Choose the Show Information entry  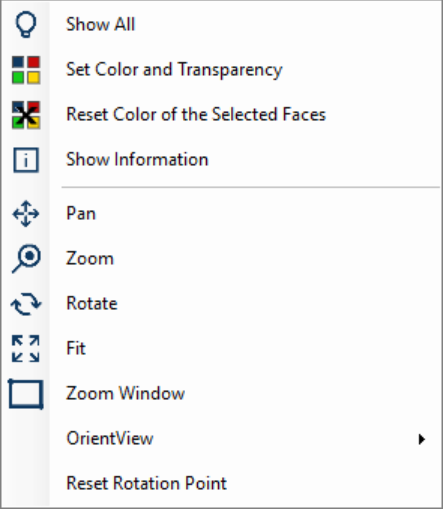221,160
